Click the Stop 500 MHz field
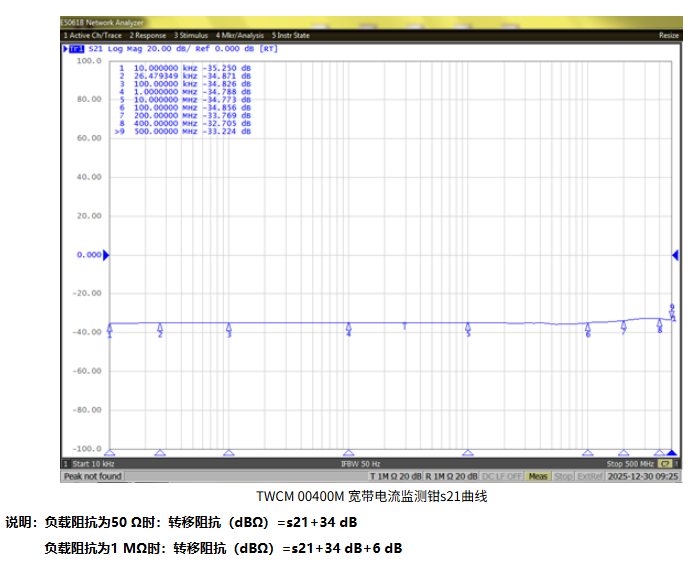Viewport: 692px width, 573px height. point(630,464)
